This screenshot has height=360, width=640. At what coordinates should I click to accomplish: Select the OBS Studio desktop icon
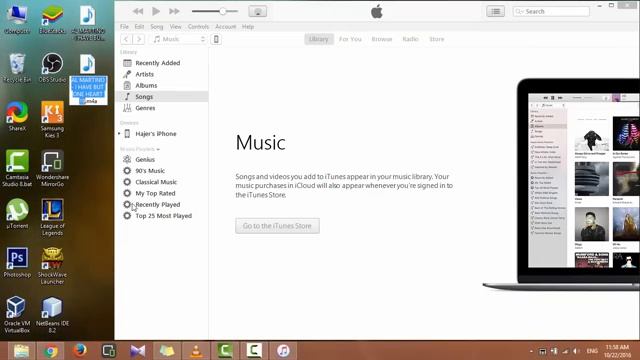point(52,68)
